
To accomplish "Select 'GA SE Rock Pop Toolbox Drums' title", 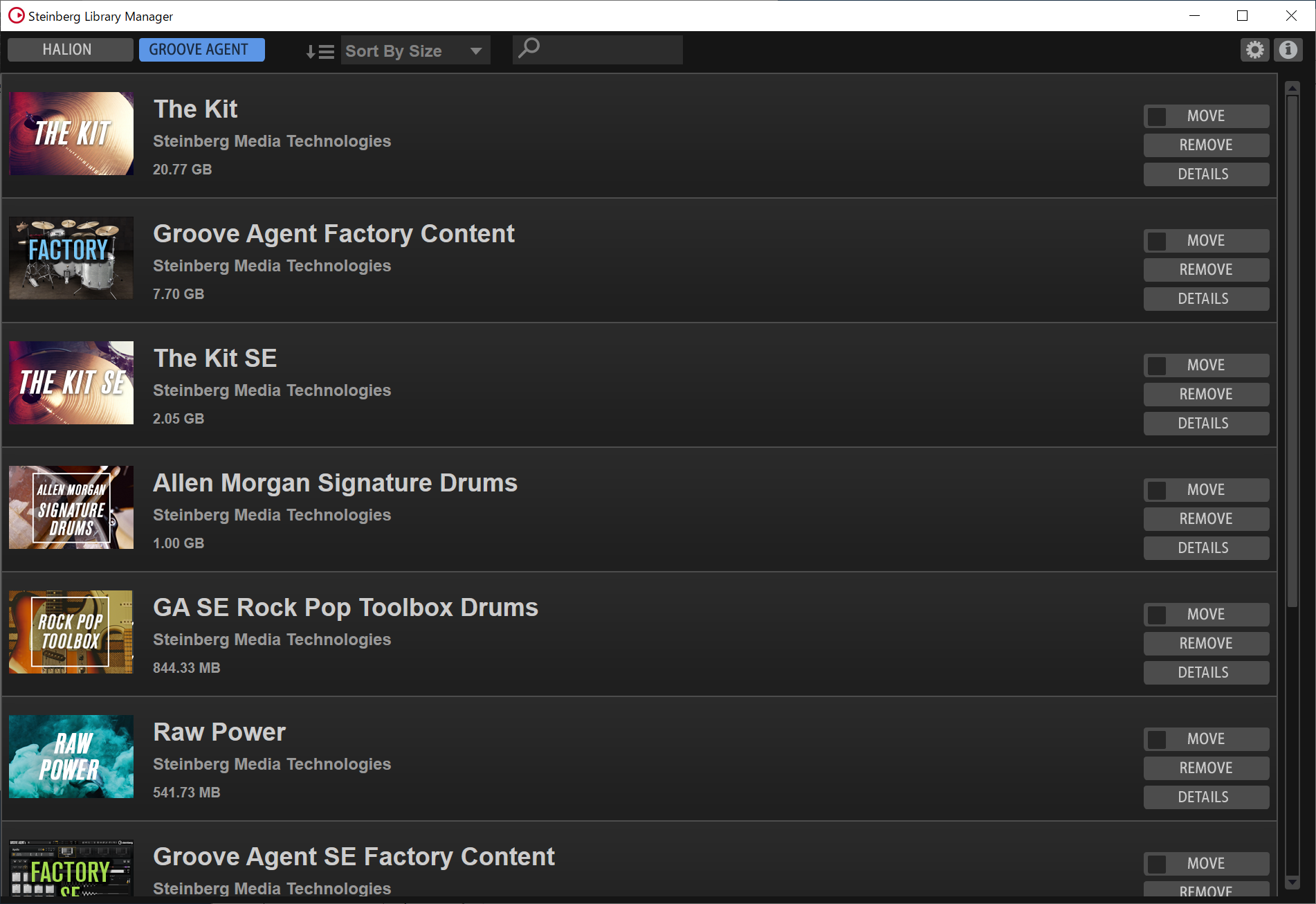I will click(x=345, y=608).
